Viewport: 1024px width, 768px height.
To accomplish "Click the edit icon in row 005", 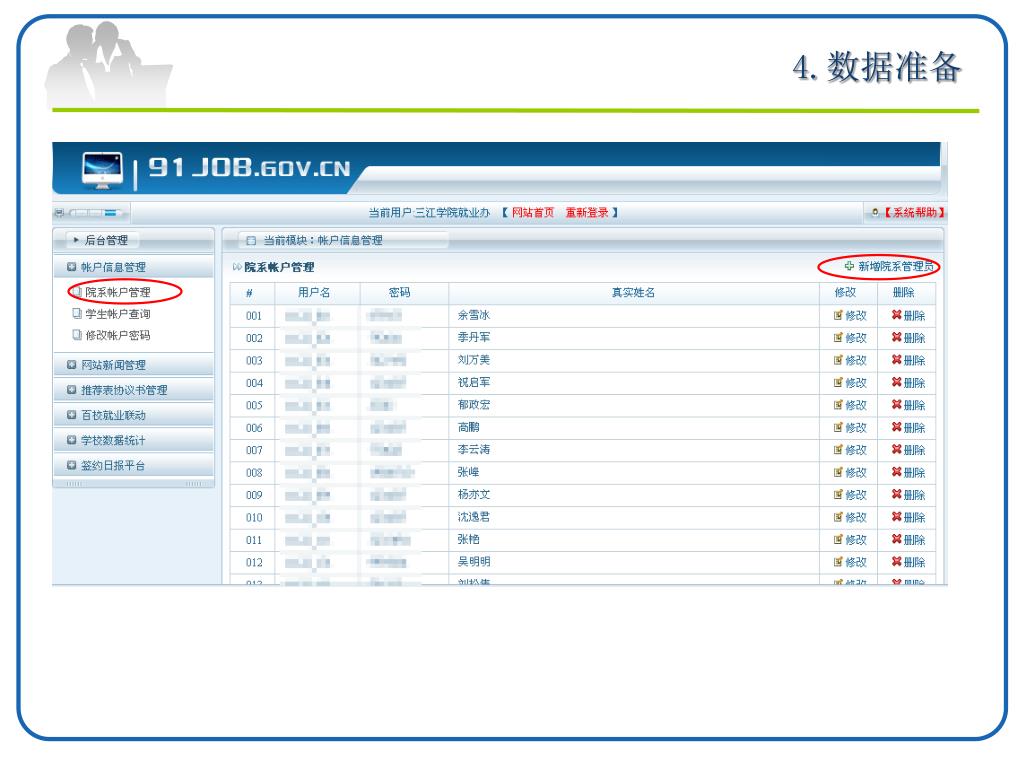I will 838,405.
